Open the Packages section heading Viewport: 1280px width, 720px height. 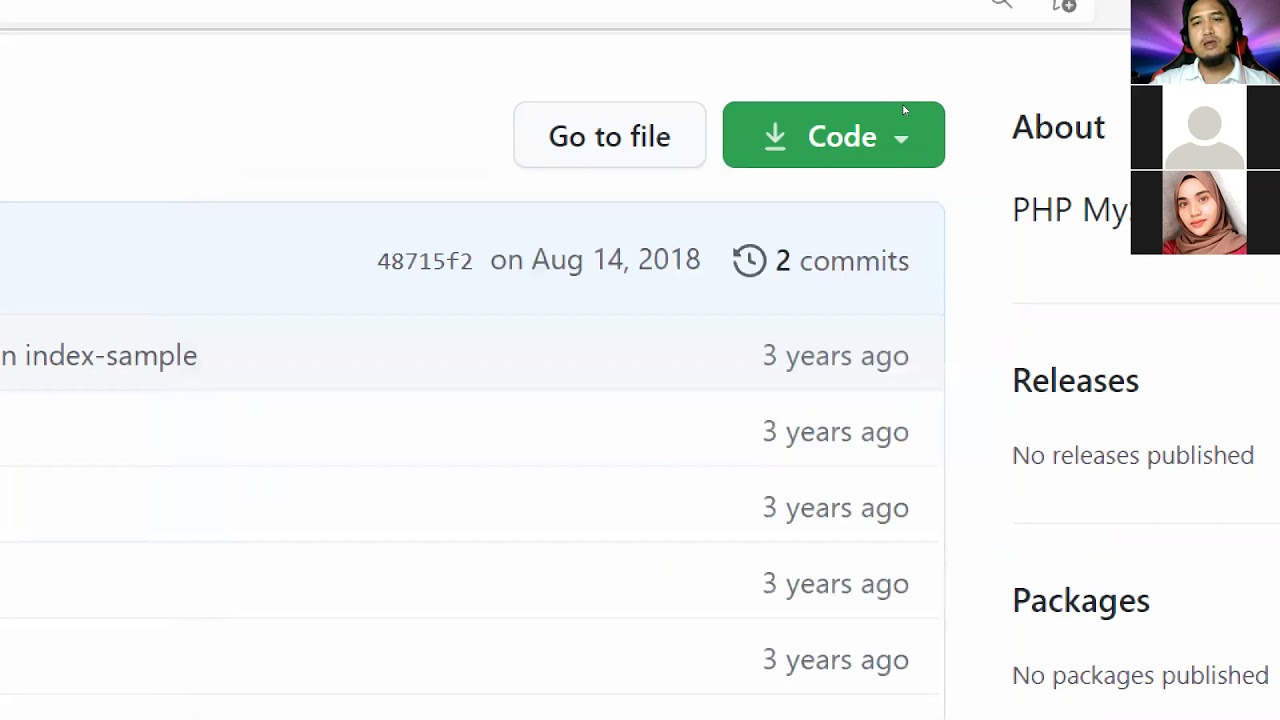[1080, 601]
